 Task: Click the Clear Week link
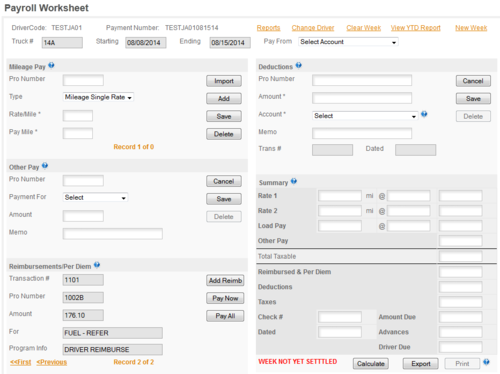[x=364, y=28]
